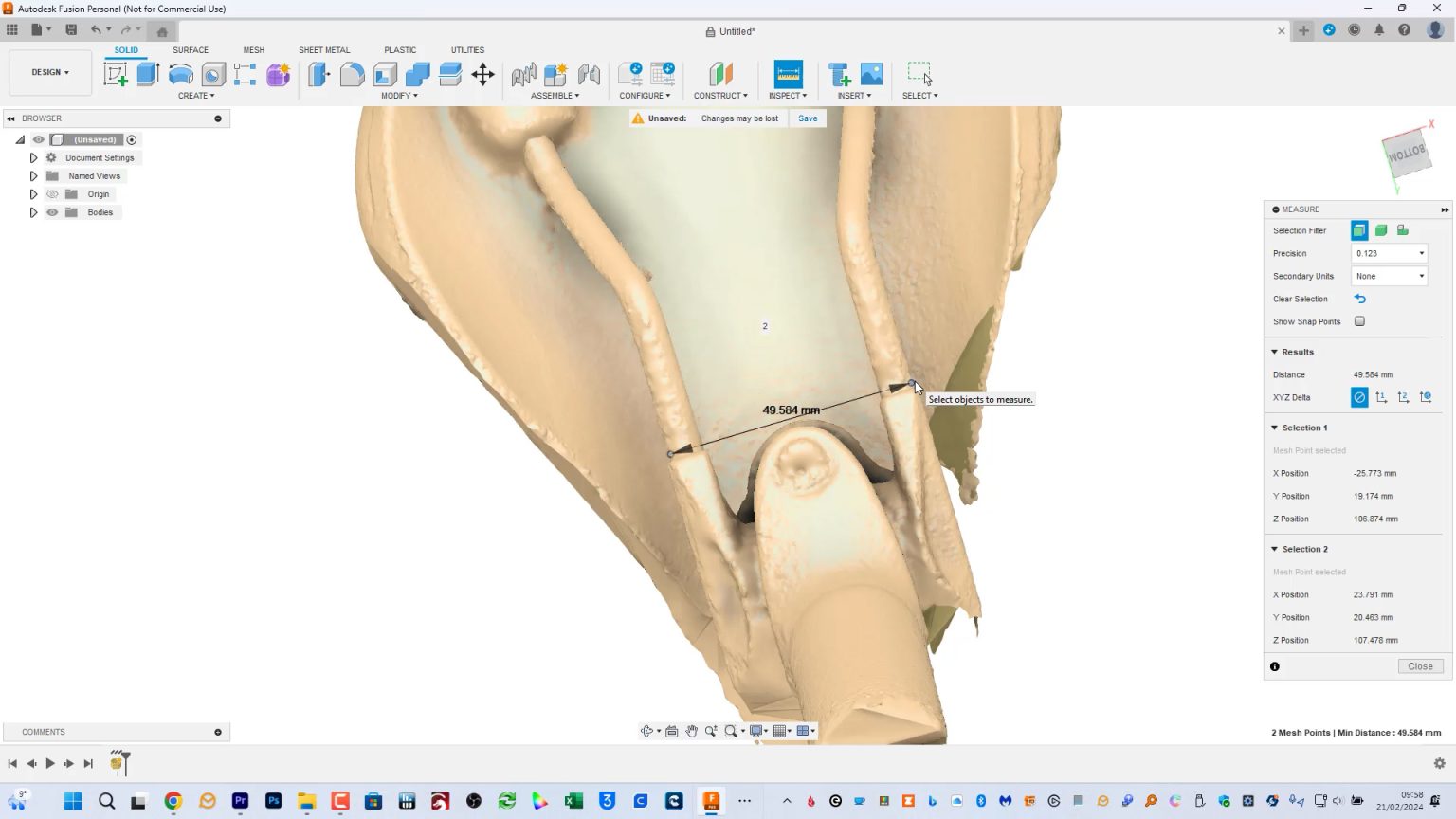Click the Measure inspect icon

[788, 74]
